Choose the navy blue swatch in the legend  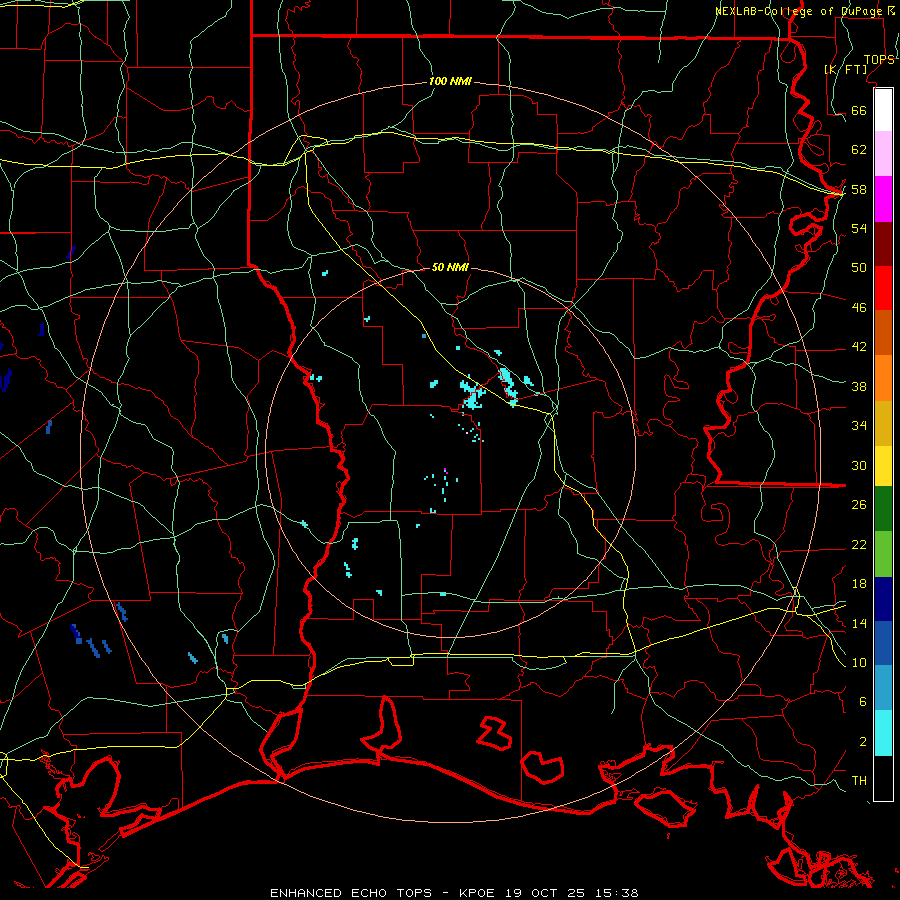(883, 599)
